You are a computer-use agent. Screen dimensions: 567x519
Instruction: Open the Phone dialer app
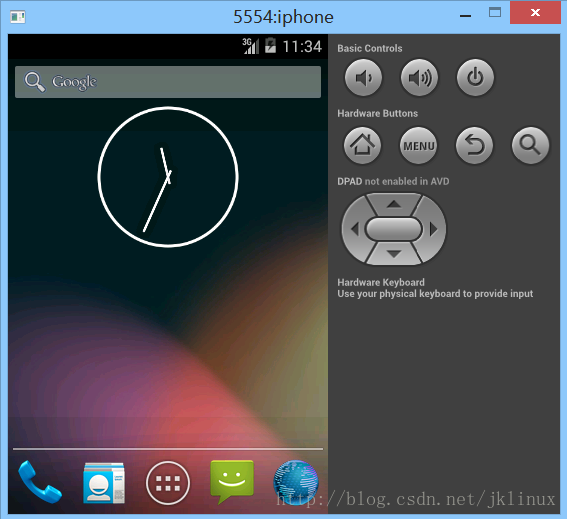40,482
